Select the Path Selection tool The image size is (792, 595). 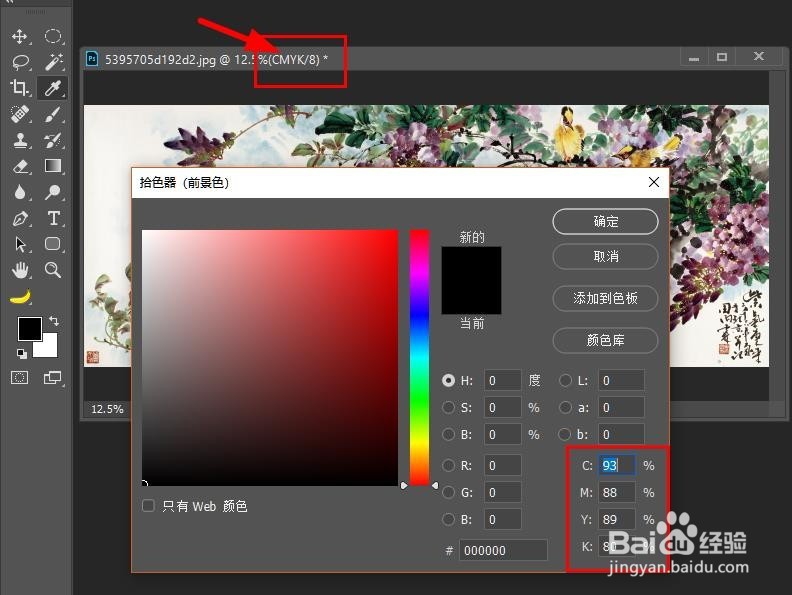pos(20,244)
